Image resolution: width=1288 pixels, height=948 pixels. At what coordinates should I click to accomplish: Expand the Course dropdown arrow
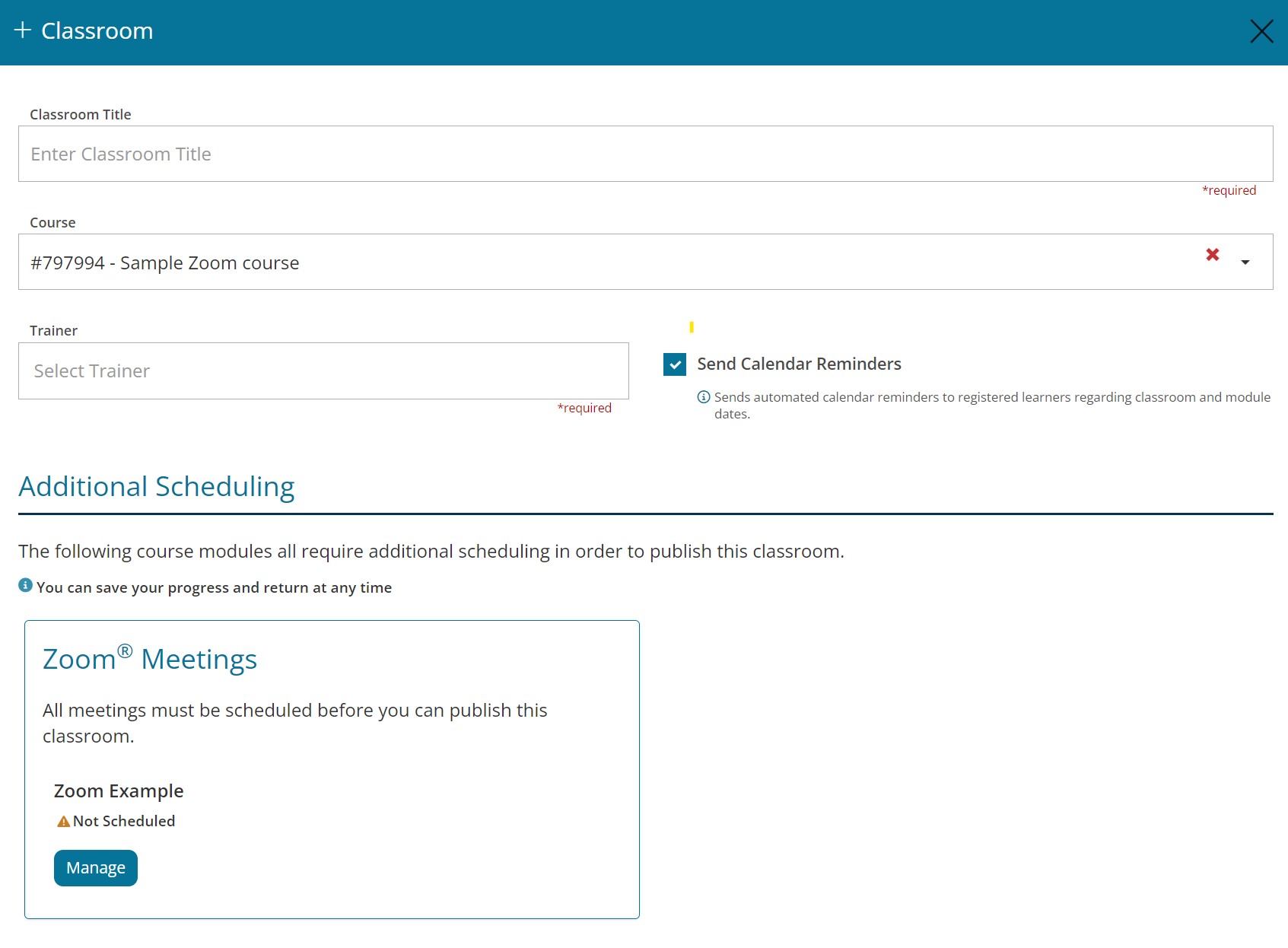tap(1245, 262)
